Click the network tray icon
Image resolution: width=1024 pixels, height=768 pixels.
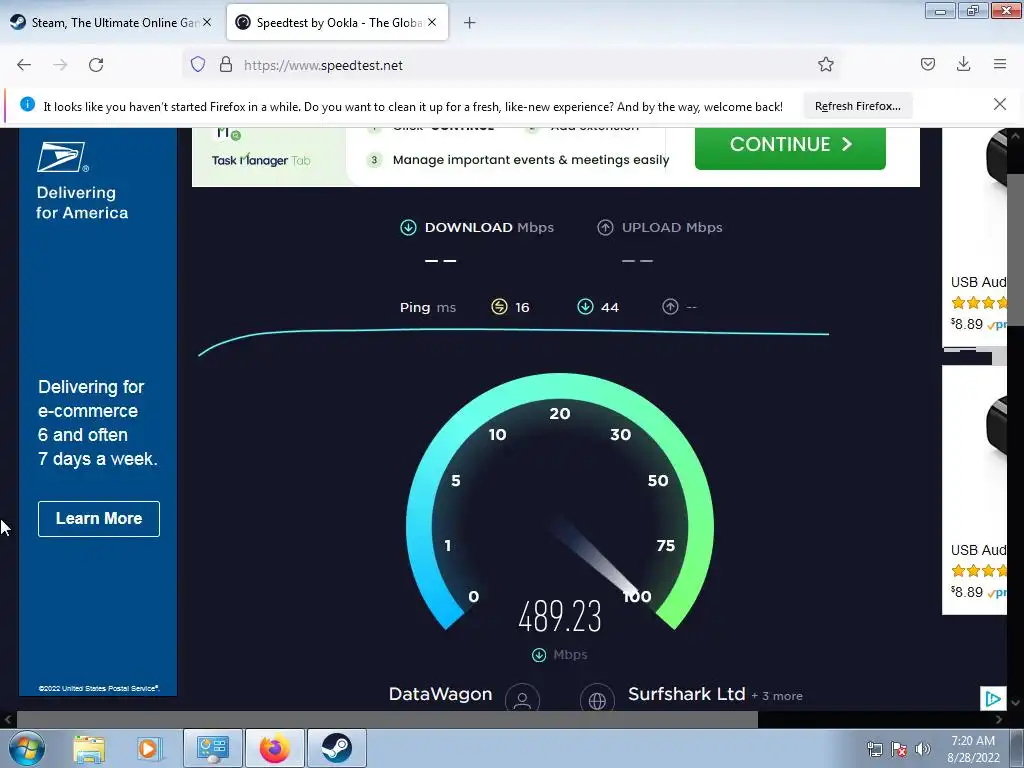874,750
